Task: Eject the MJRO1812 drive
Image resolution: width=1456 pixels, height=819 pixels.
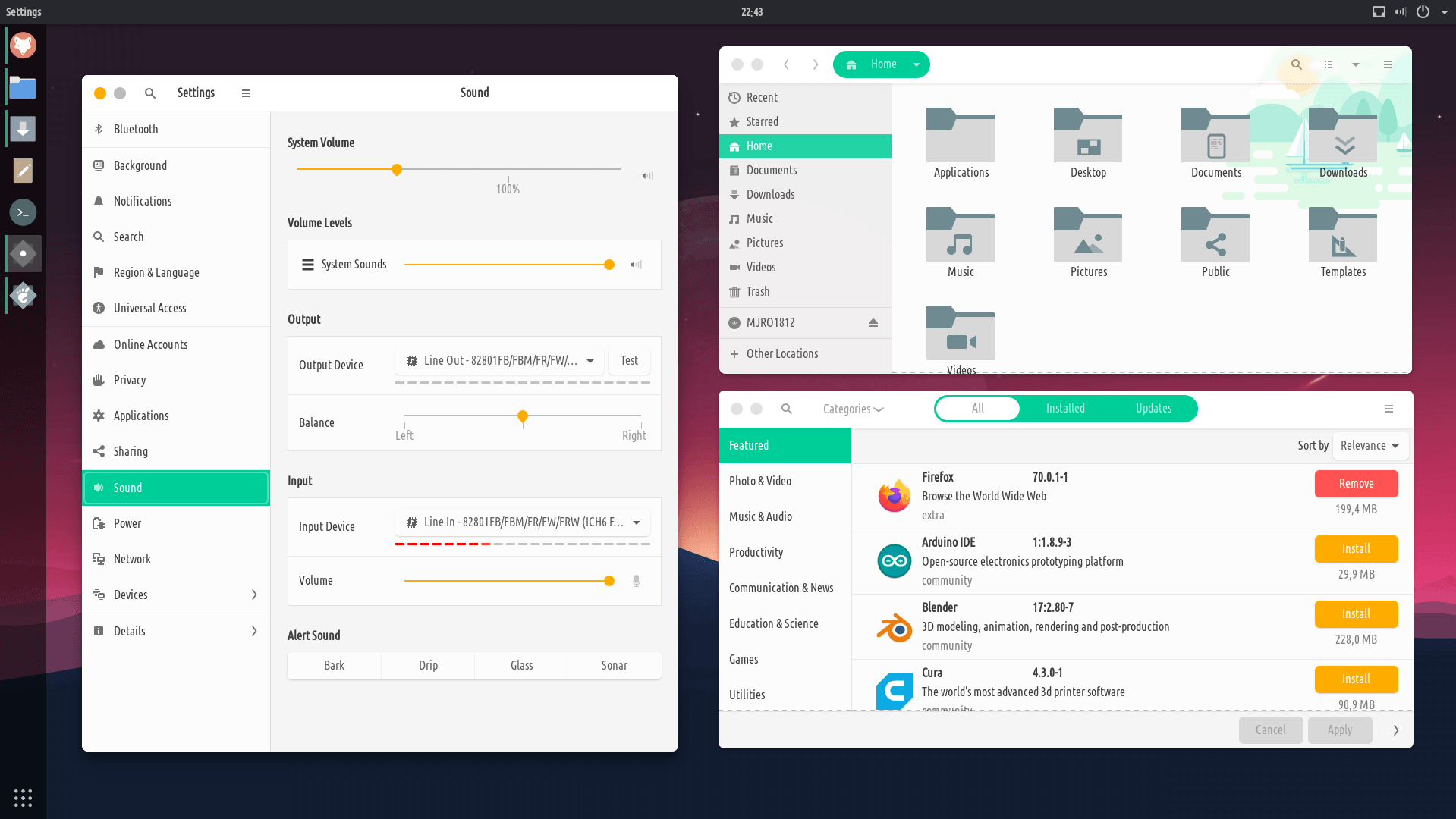Action: (x=873, y=323)
